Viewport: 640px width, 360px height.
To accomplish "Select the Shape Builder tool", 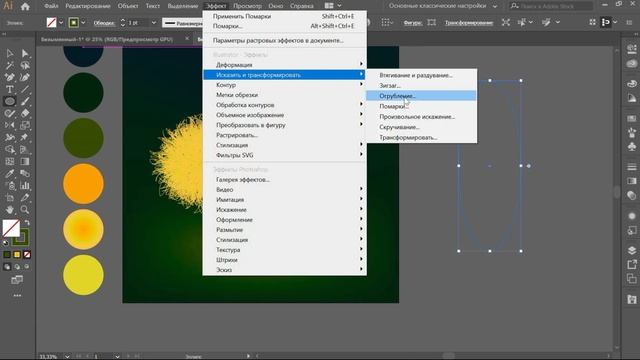I will 9,149.
